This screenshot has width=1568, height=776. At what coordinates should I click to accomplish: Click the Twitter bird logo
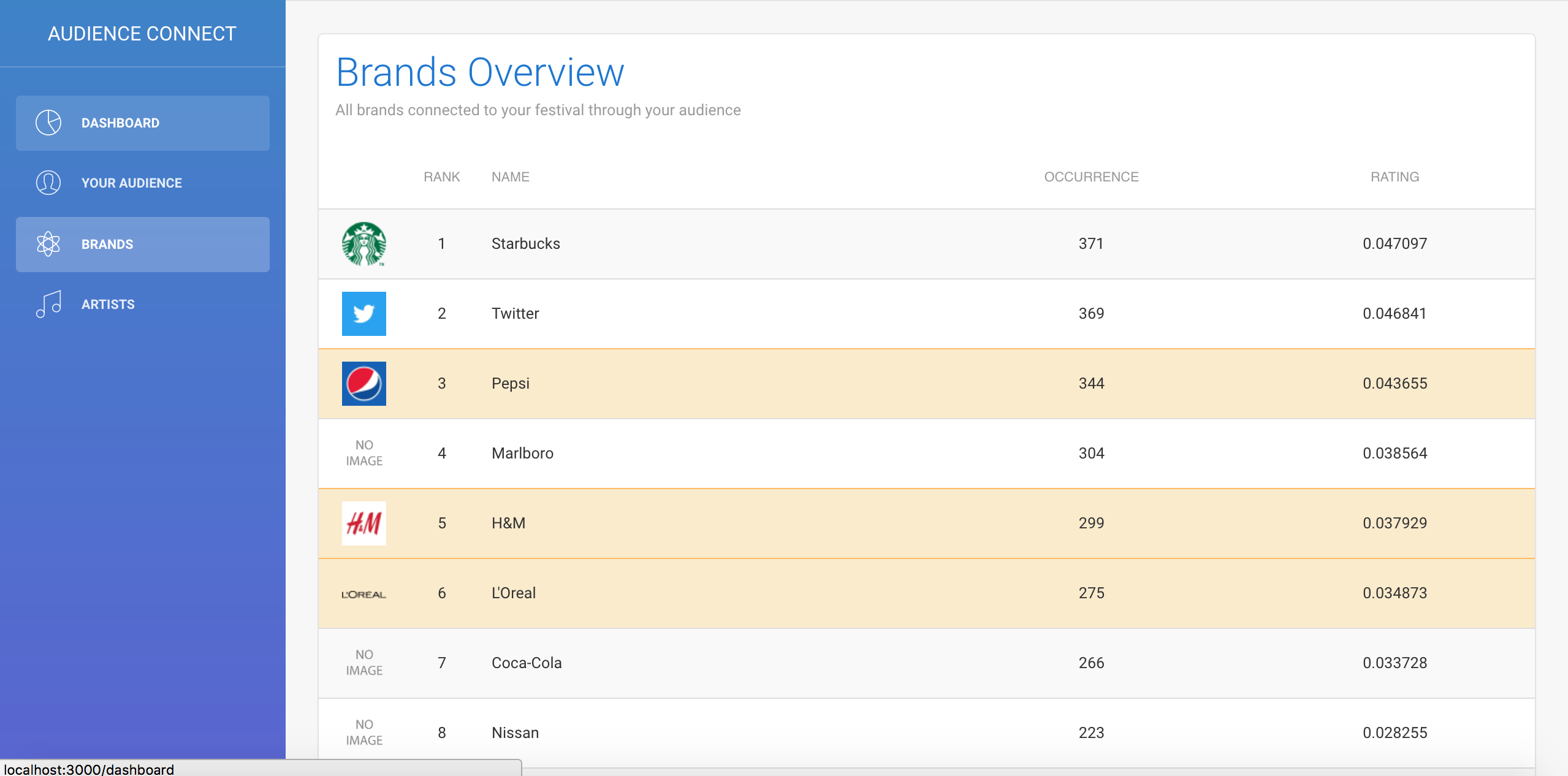pos(363,314)
